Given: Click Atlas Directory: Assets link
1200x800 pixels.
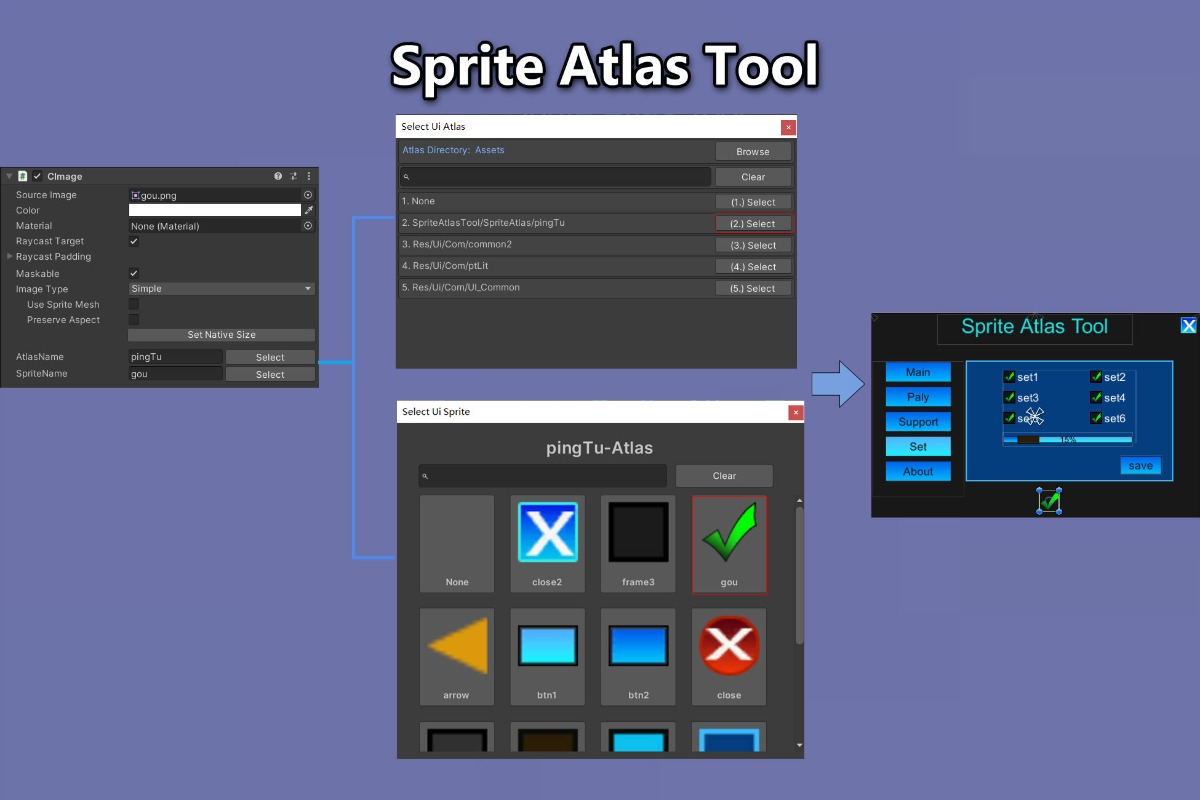Looking at the screenshot, I should [453, 150].
